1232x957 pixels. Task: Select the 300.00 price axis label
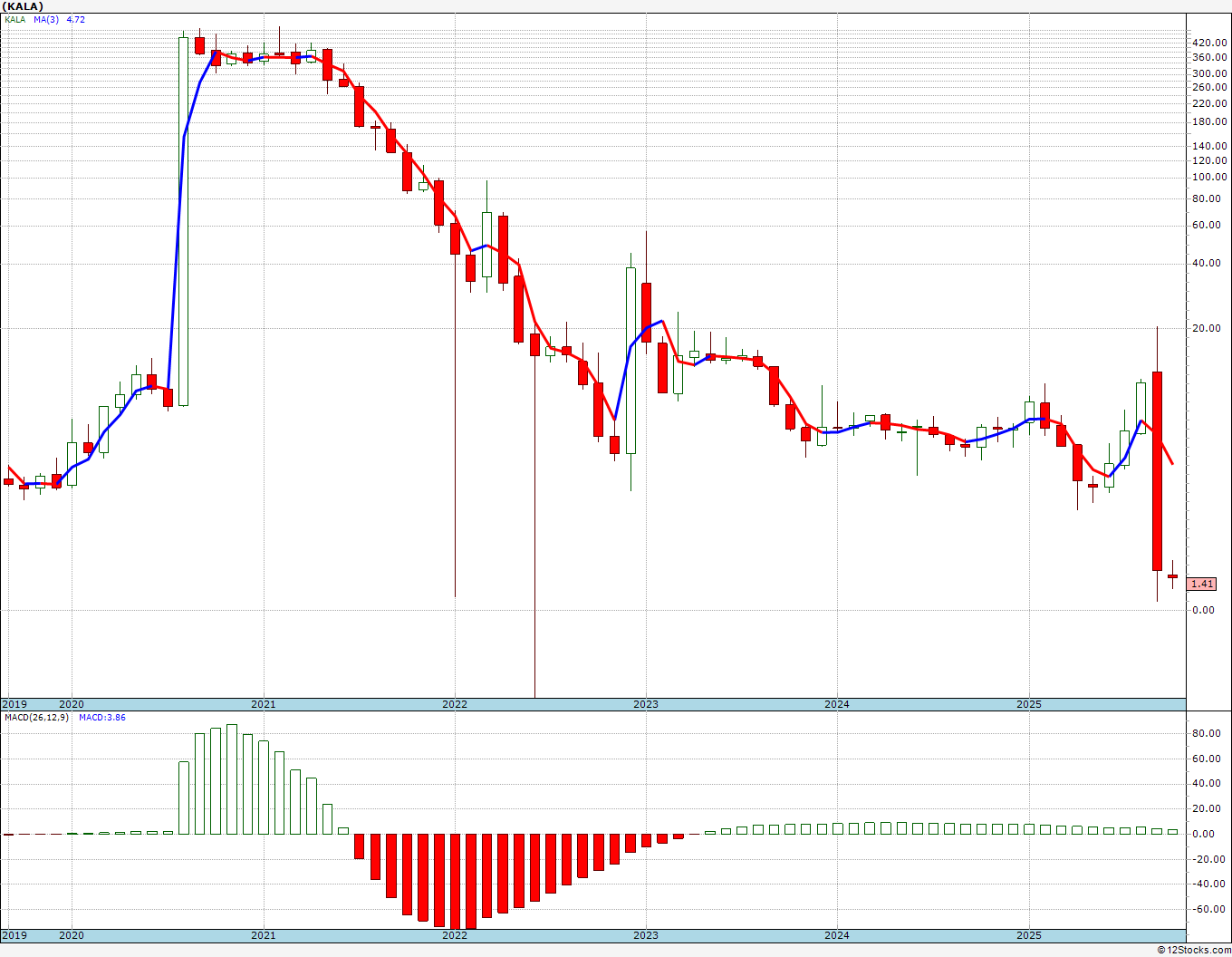[x=1210, y=73]
